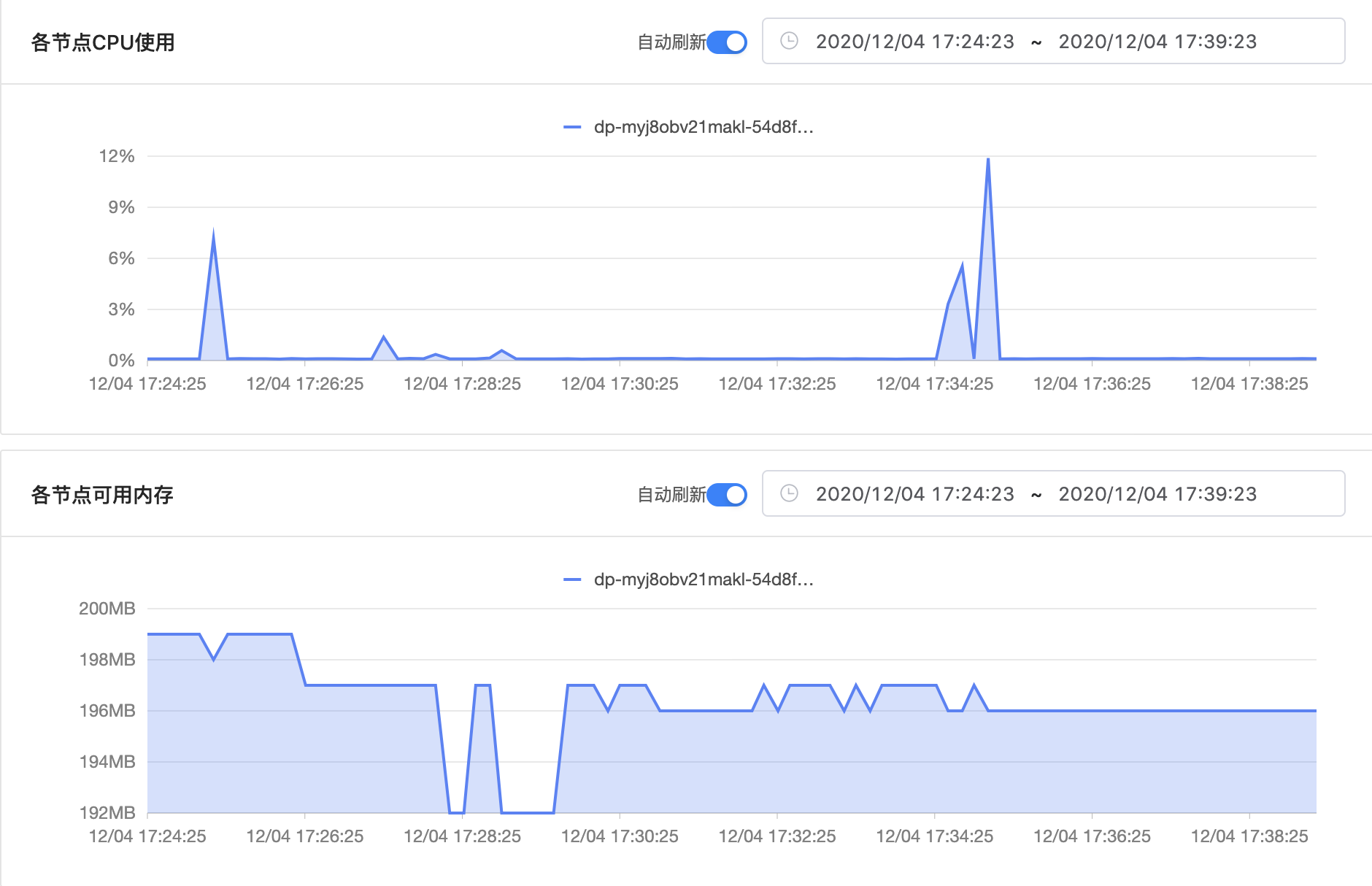Toggle auto-refresh switch for available memory panel
The width and height of the screenshot is (1372, 886).
(727, 495)
